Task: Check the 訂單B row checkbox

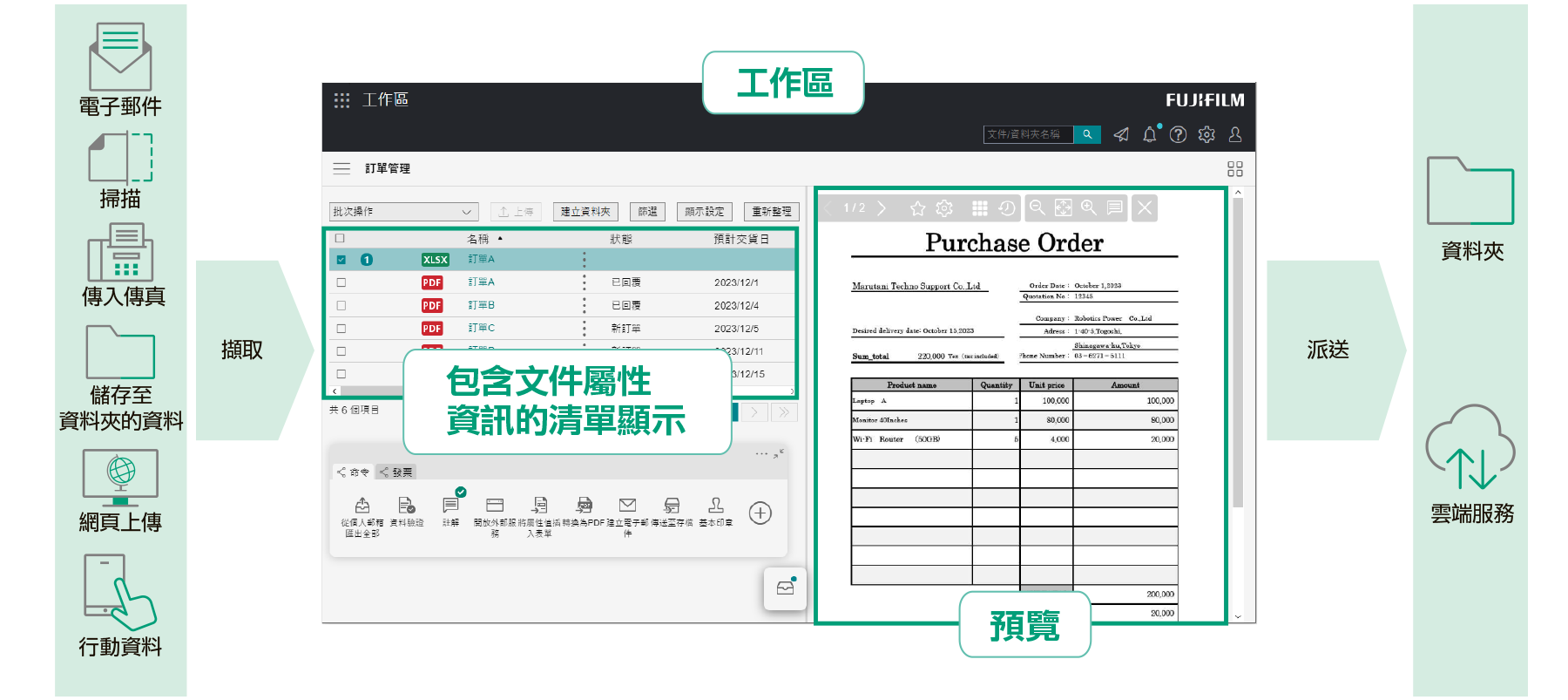Action: [341, 306]
